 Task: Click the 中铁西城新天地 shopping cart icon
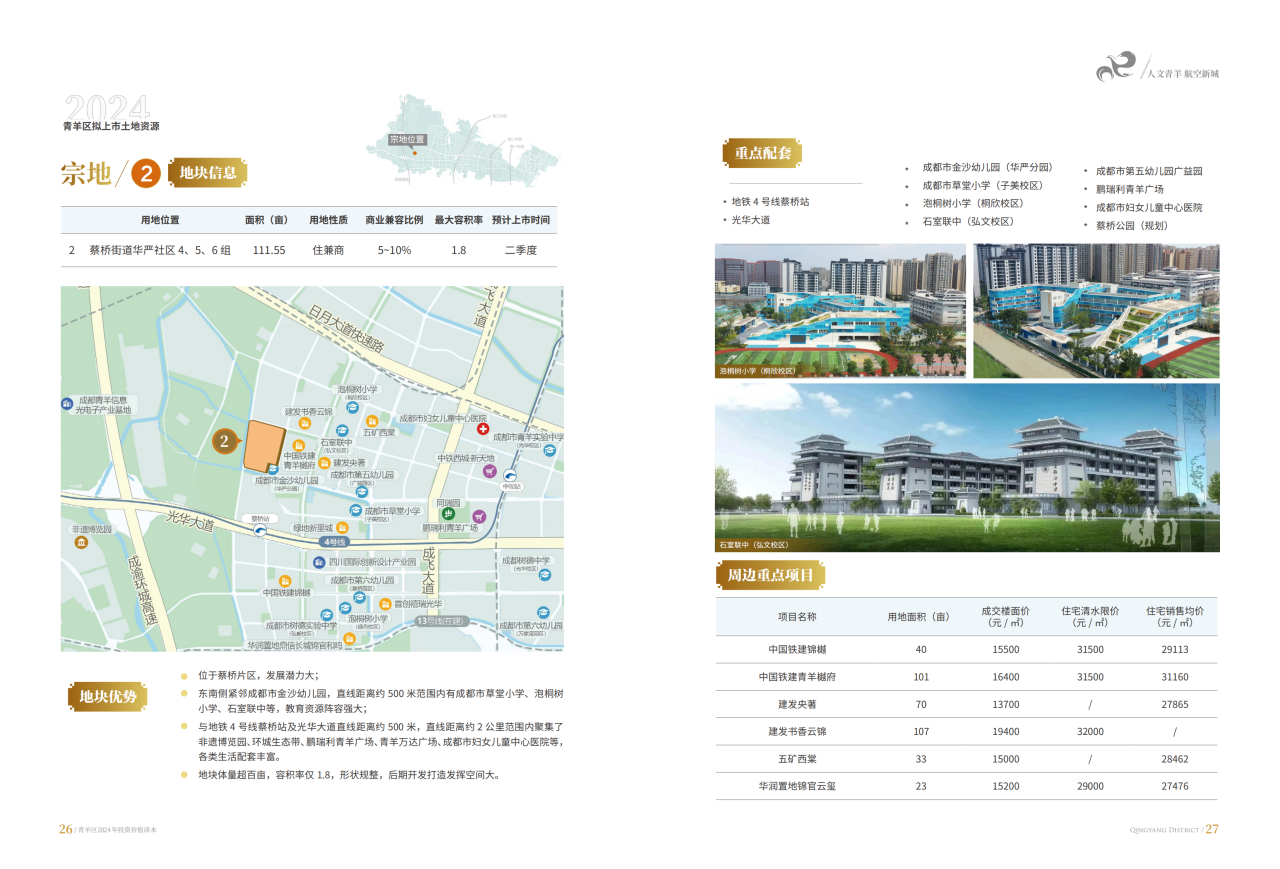pos(490,471)
